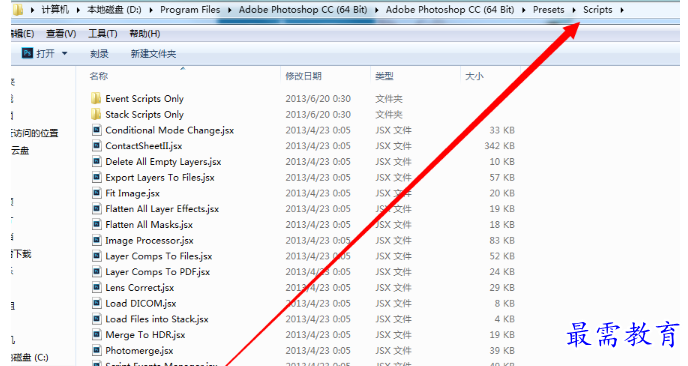
Task: Click the 刻录 toolbar button
Action: tap(99, 54)
